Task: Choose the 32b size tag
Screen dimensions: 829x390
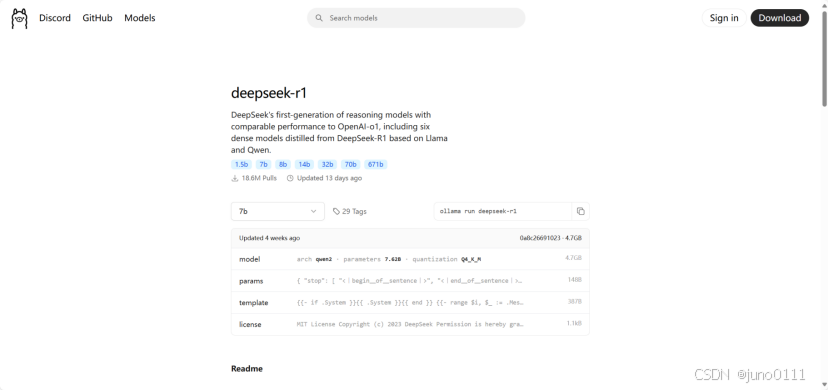Action: pyautogui.click(x=328, y=164)
